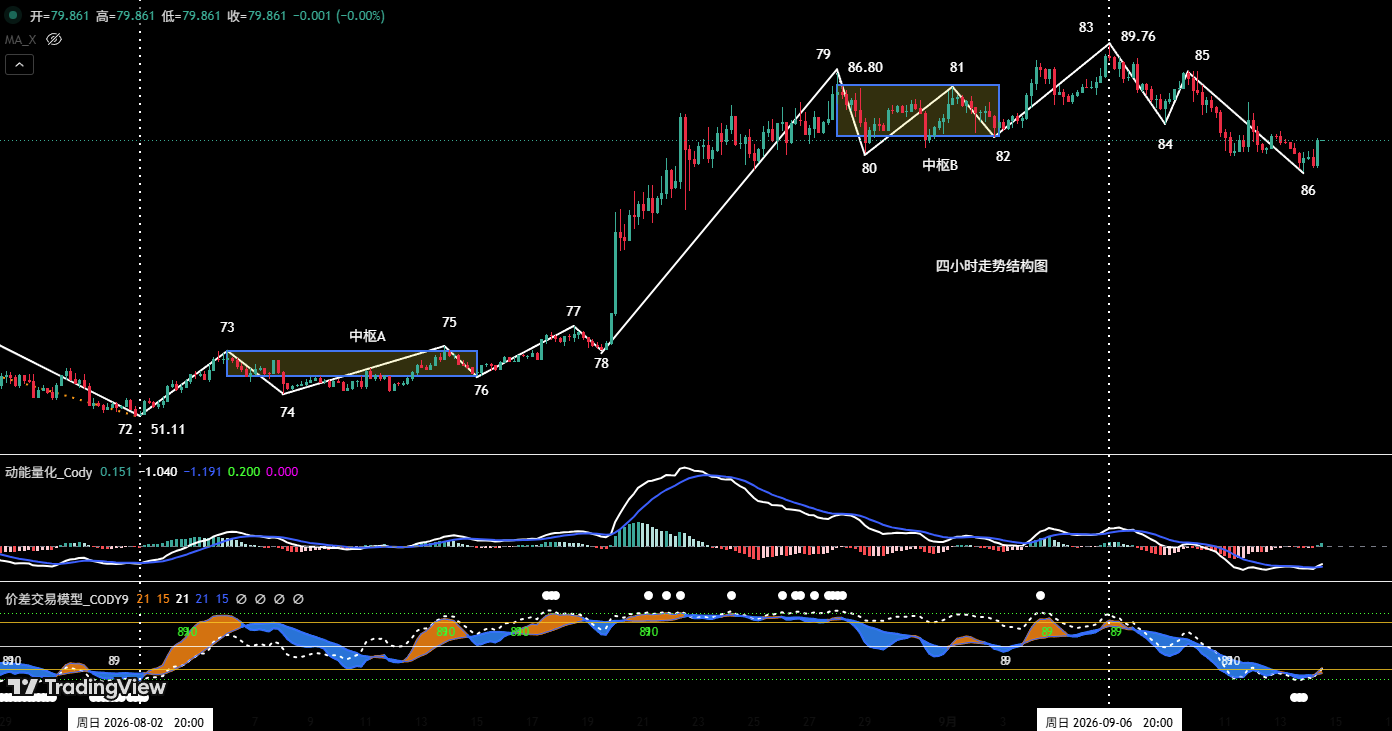
Task: Click the orange 21 value in CODY9 legend
Action: tap(143, 599)
